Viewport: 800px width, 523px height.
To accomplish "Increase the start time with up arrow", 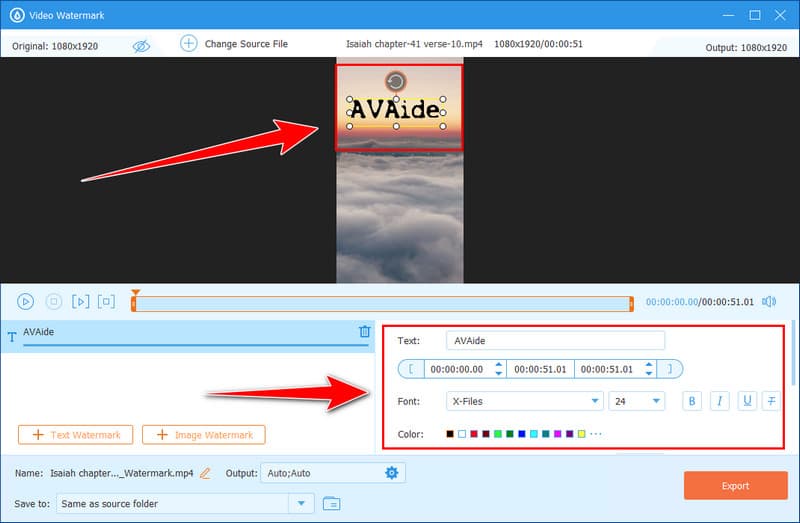I will point(498,365).
